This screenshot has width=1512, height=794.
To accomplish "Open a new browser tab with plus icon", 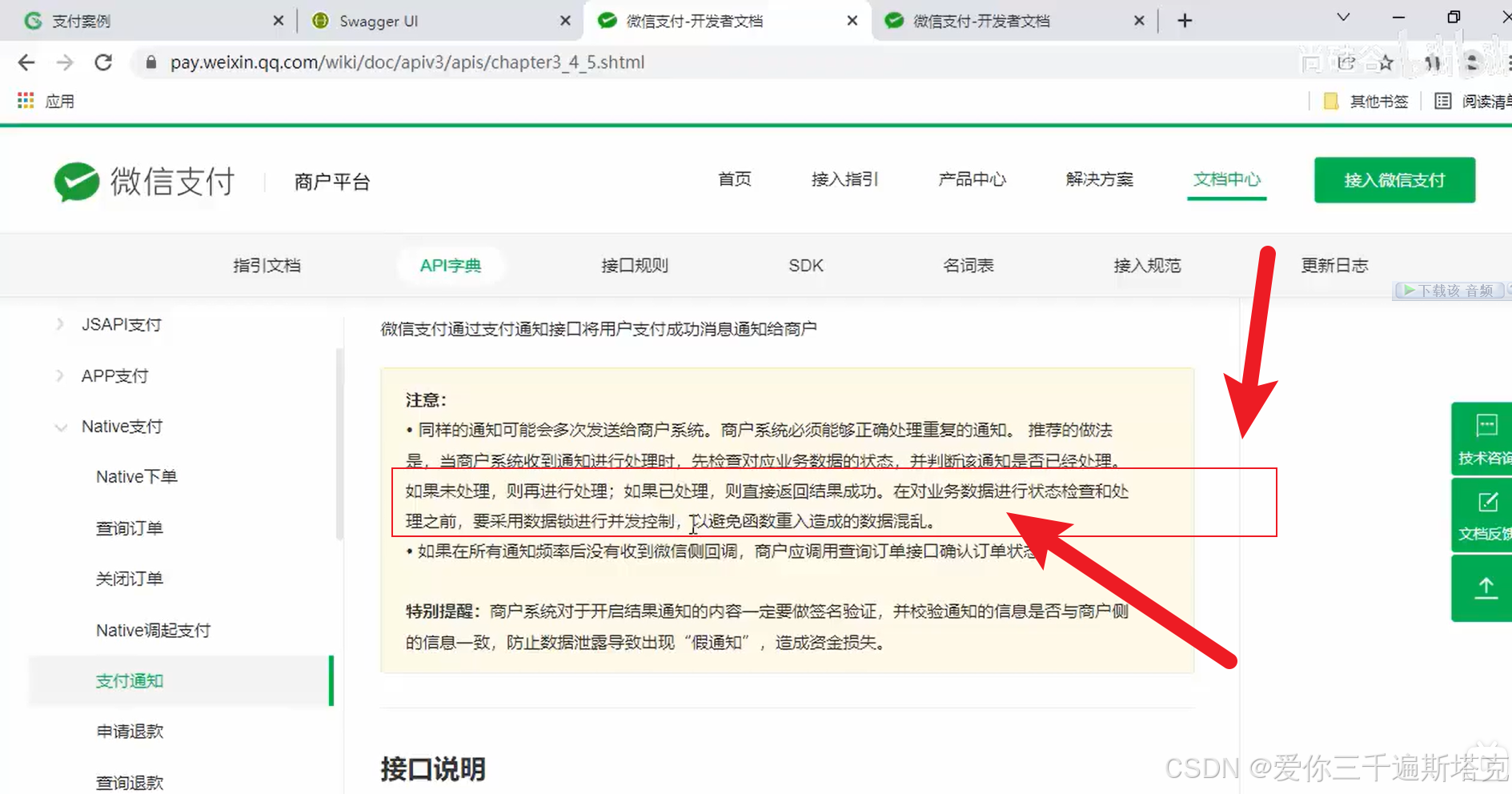I will (x=1185, y=21).
